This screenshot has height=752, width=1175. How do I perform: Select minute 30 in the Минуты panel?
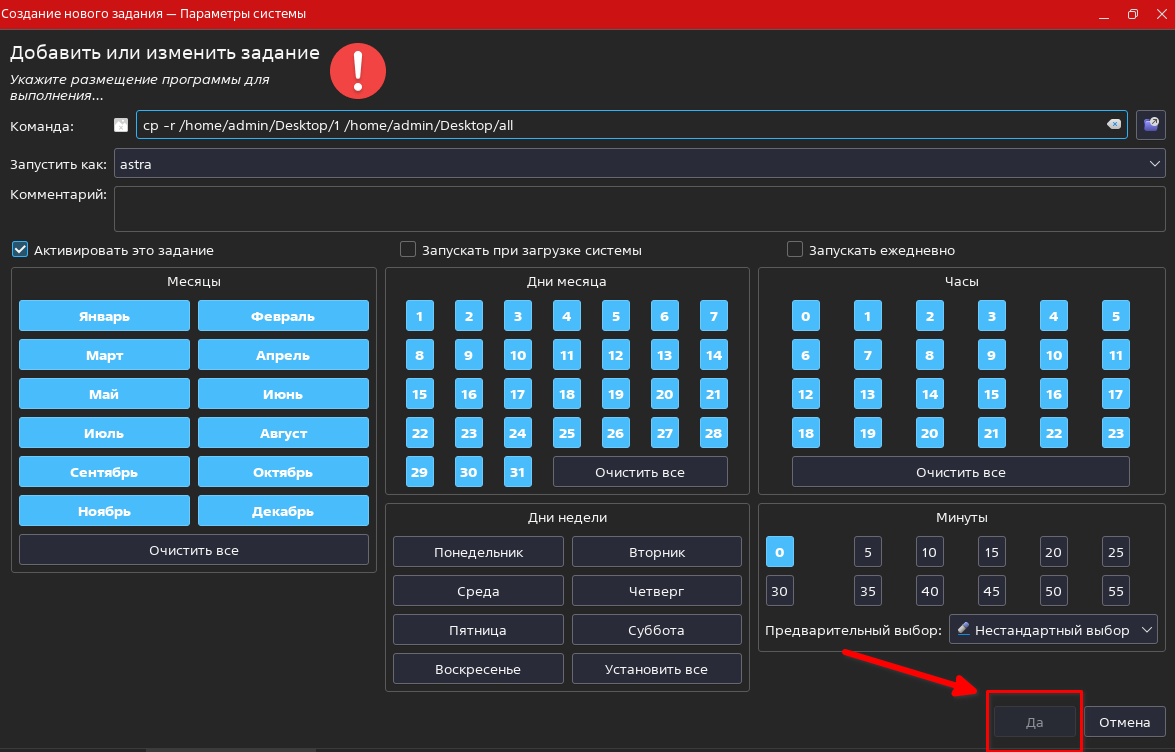[780, 591]
